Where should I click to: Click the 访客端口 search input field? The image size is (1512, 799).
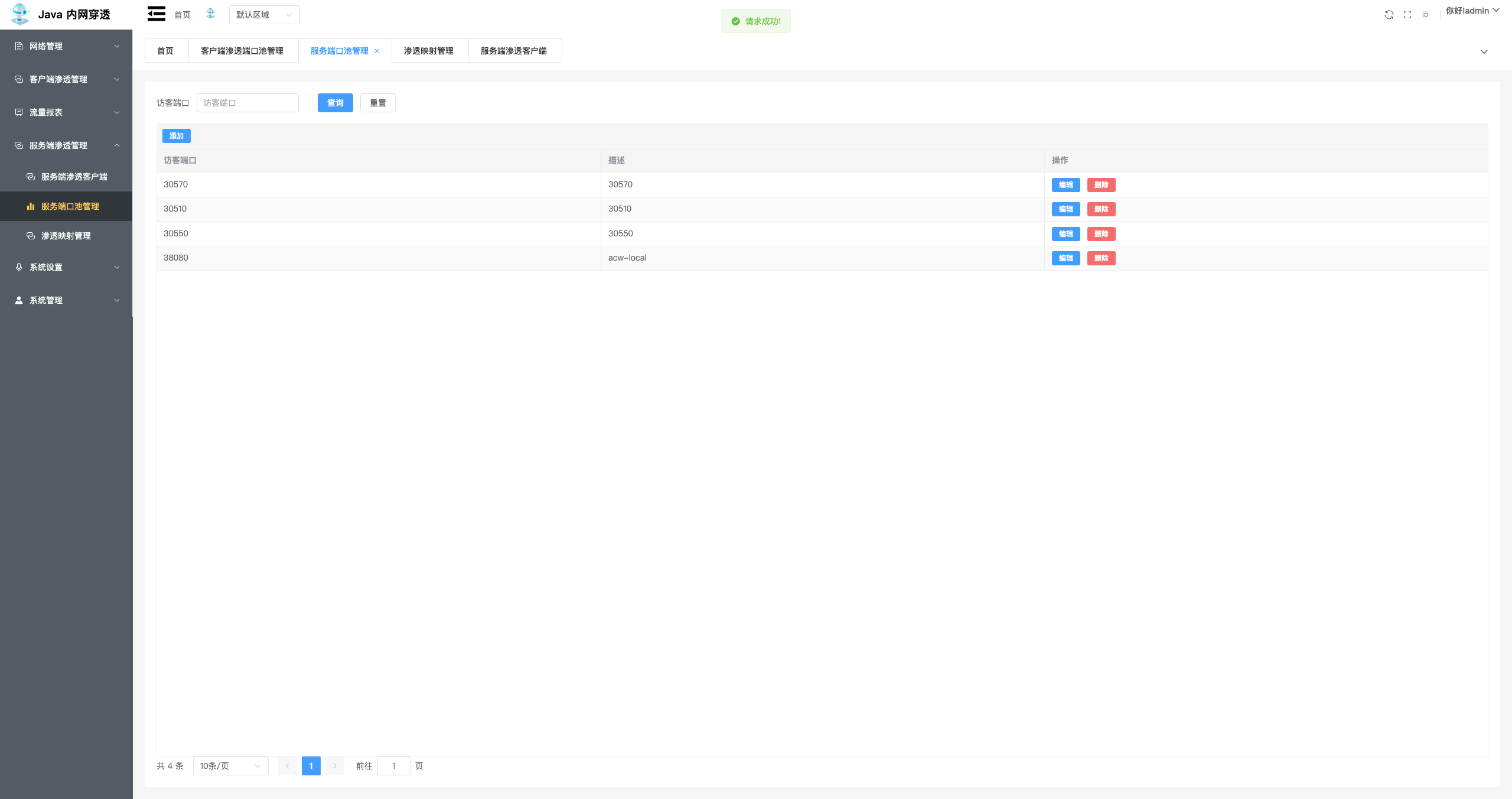247,103
